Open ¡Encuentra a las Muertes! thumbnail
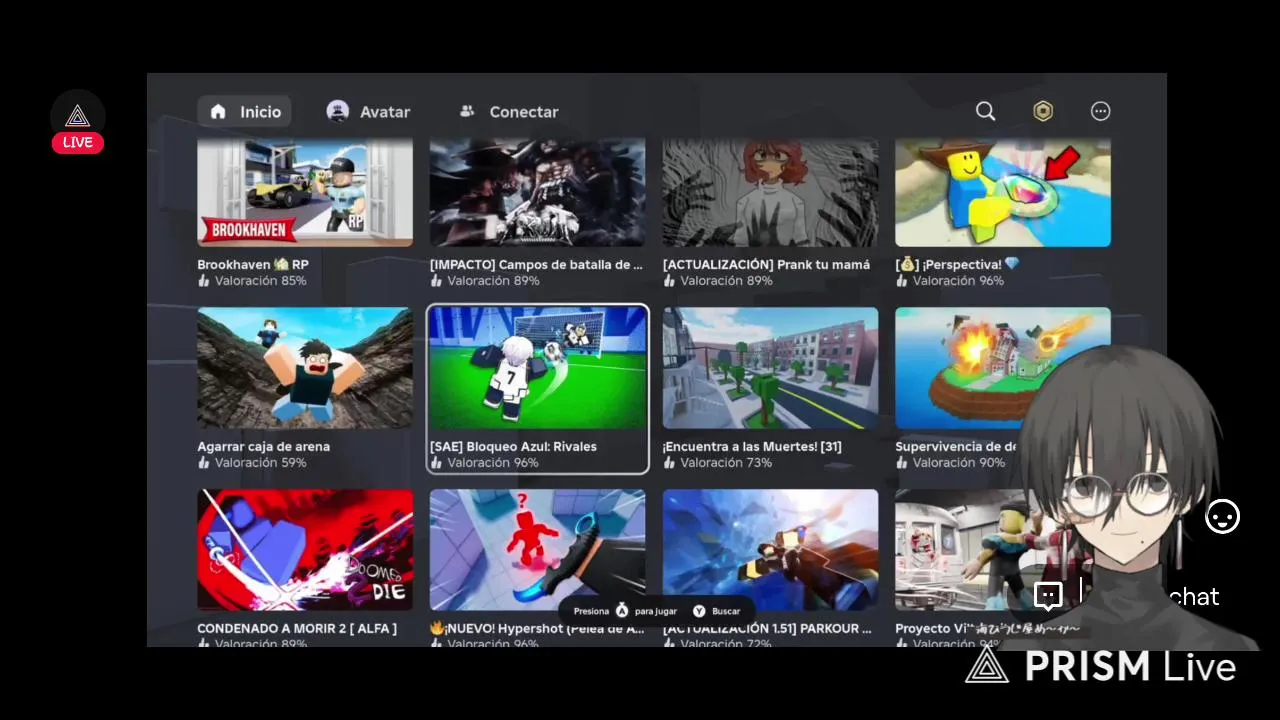The width and height of the screenshot is (1280, 720). click(x=770, y=368)
